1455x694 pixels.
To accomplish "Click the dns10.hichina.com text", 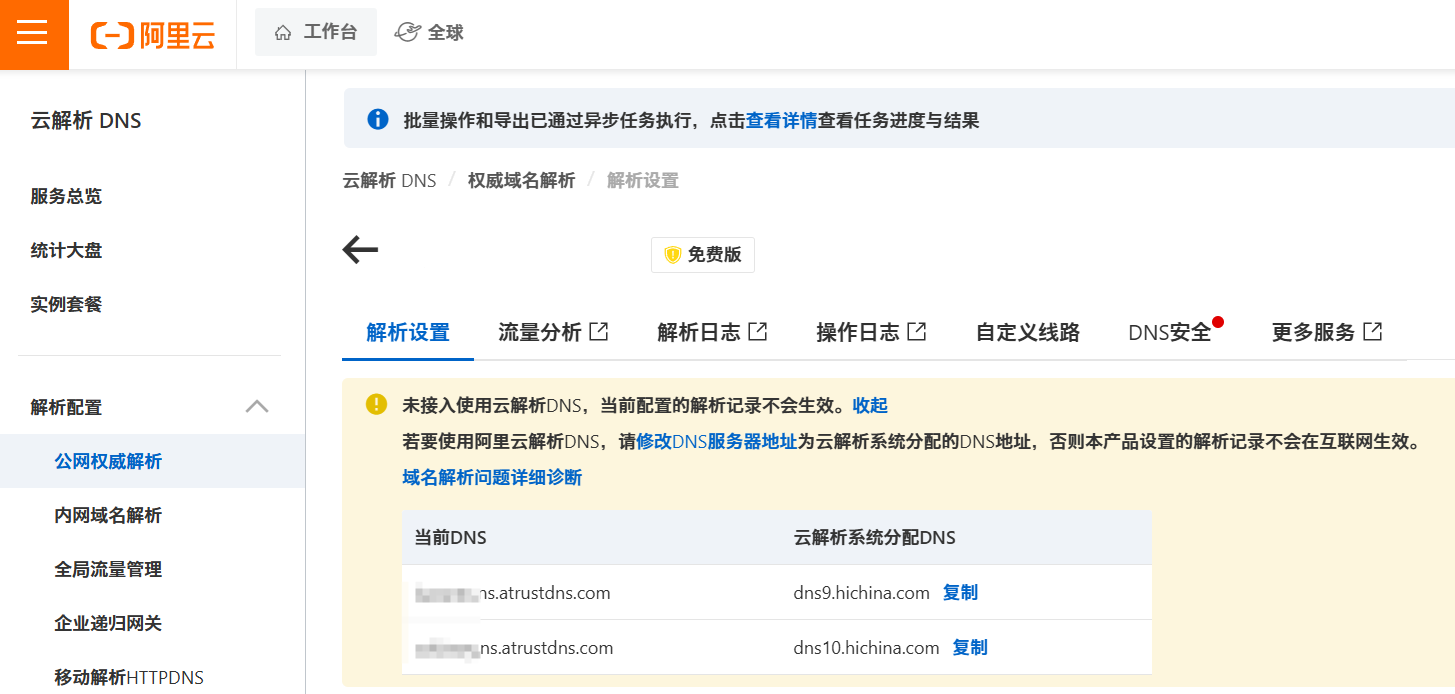I will (x=867, y=647).
